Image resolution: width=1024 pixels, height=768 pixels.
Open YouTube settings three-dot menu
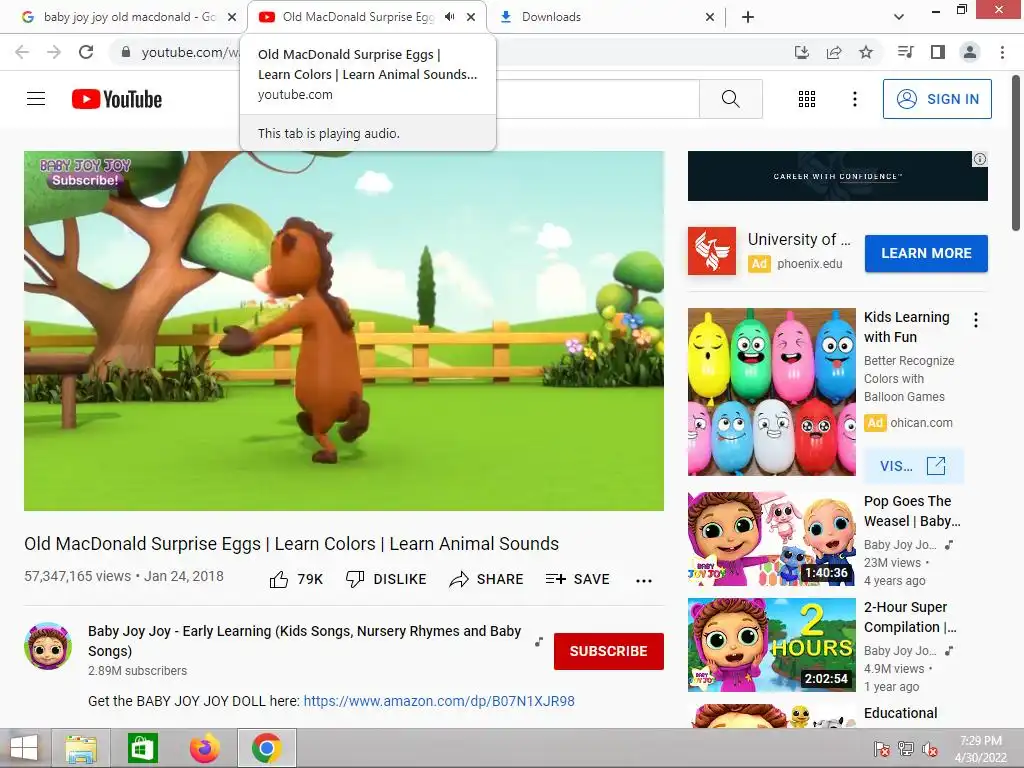pos(854,99)
